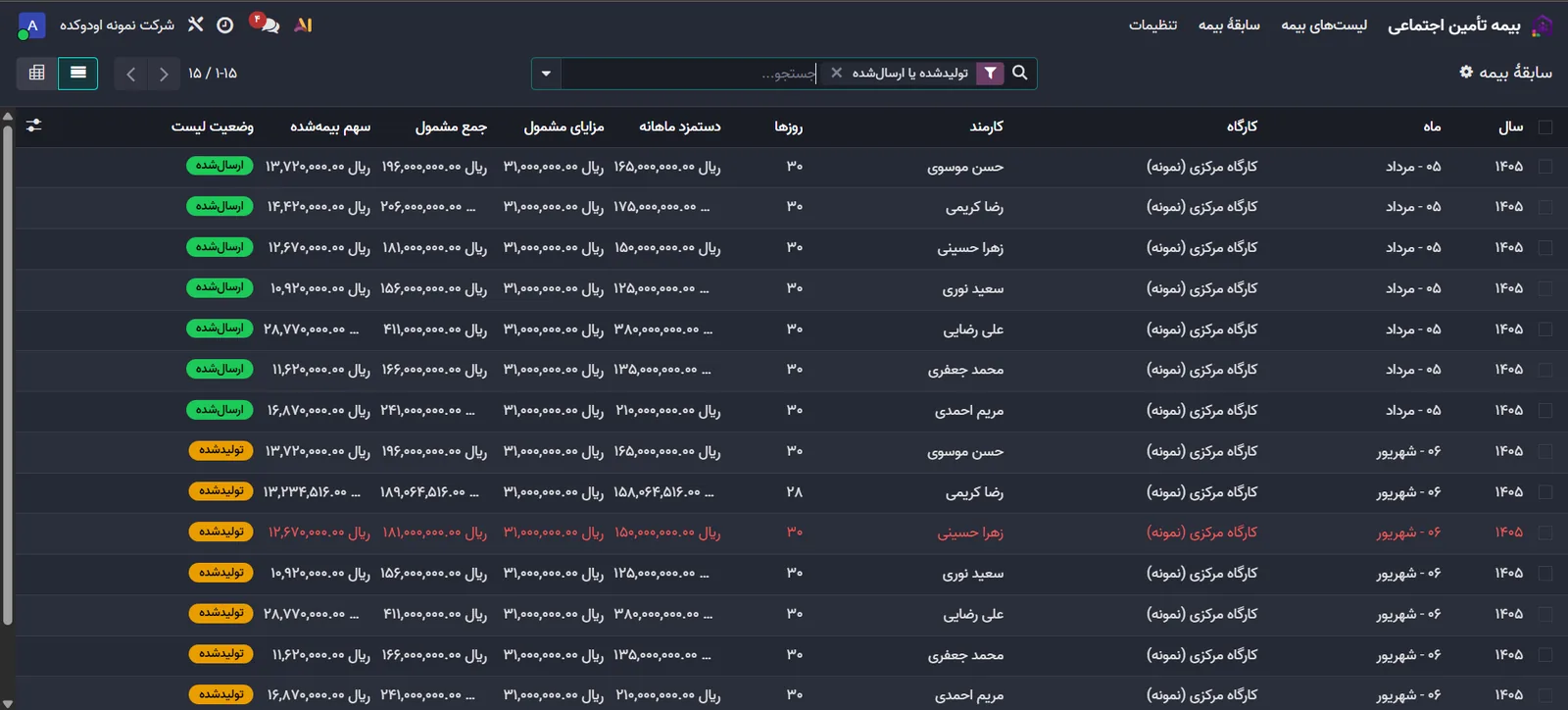The height and width of the screenshot is (710, 1568).
Task: Expand the search options dropdown arrow
Action: click(x=546, y=73)
